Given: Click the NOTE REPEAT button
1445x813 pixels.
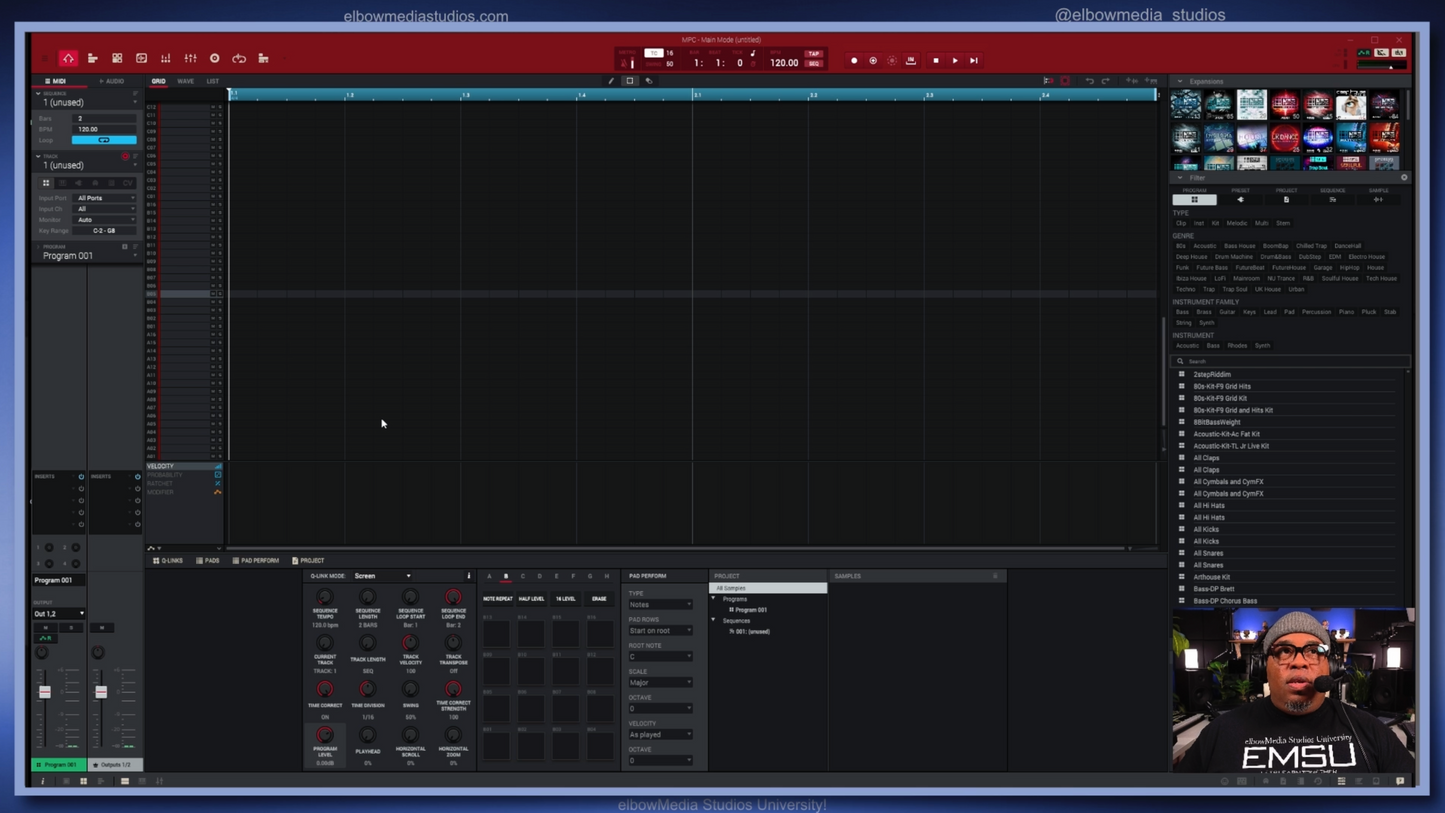Looking at the screenshot, I should [x=498, y=598].
